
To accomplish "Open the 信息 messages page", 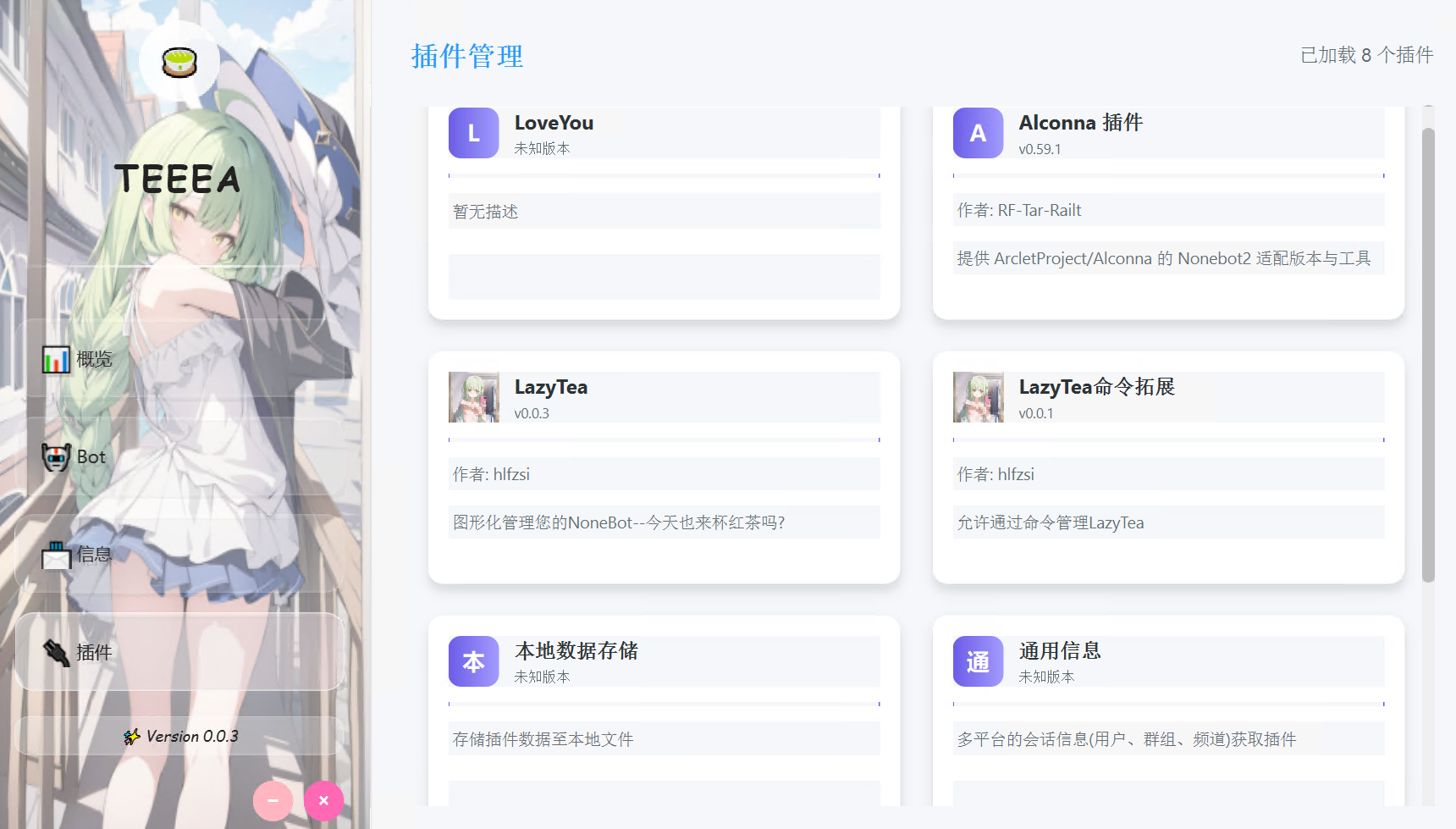I will (179, 555).
